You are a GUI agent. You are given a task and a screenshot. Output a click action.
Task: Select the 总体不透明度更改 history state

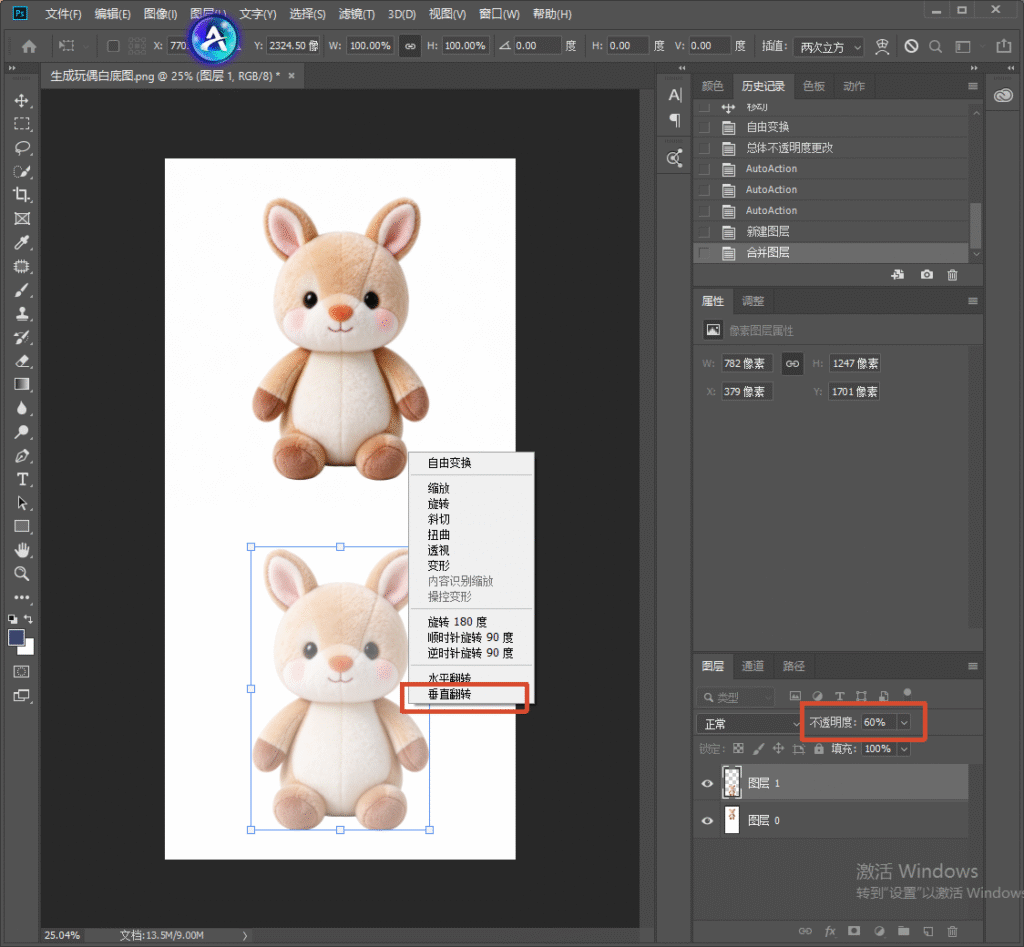831,148
